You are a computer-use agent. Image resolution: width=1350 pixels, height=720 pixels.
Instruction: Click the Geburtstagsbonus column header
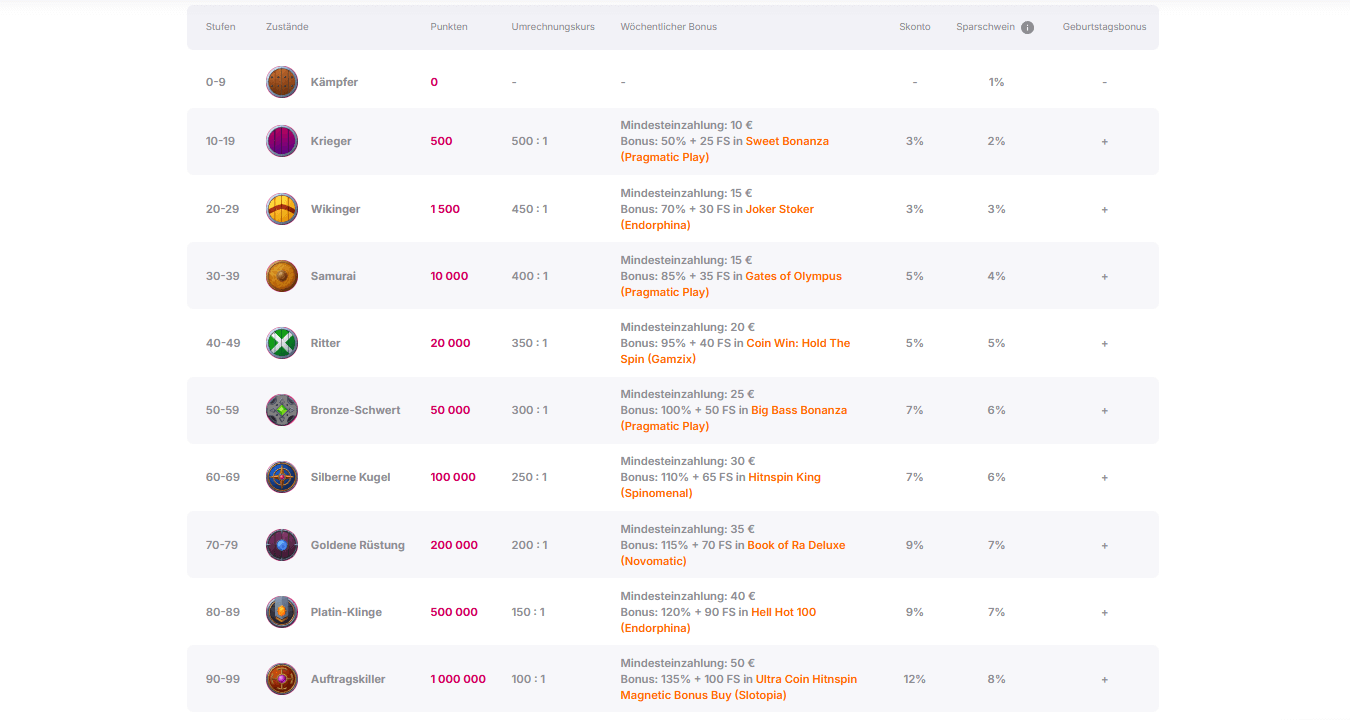tap(1104, 27)
